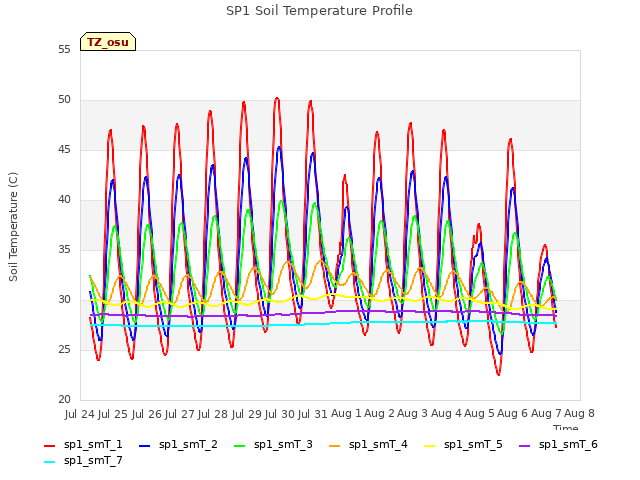Click the cyan sp1_smT_7 legend swatch

(49, 462)
